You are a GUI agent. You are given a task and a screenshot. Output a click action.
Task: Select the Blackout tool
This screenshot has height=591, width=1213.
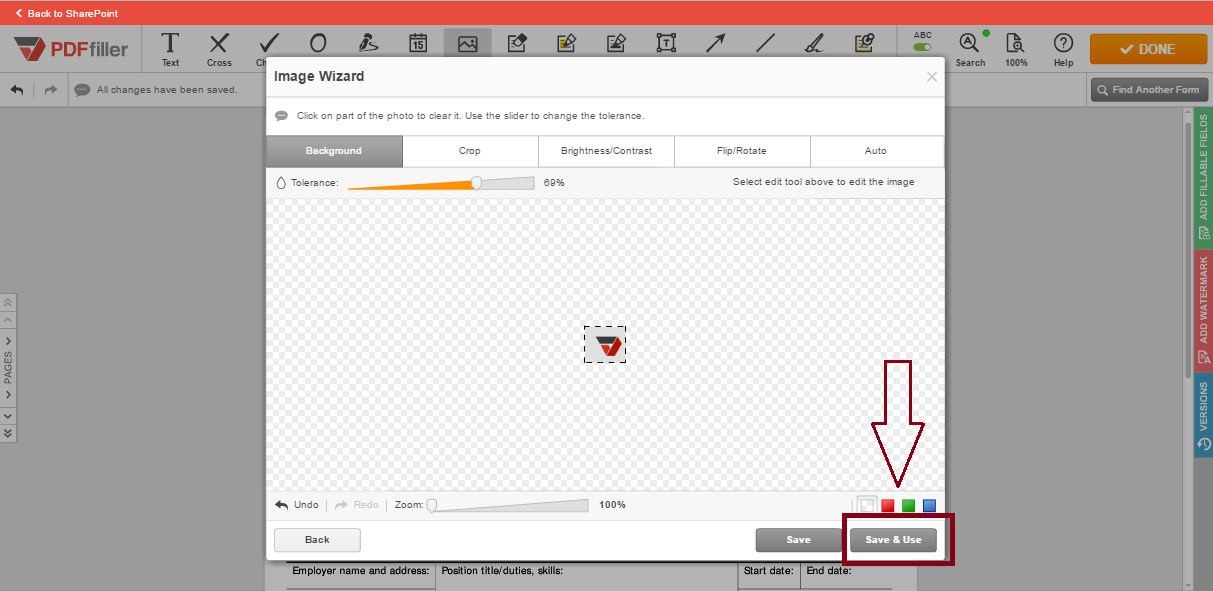click(616, 44)
